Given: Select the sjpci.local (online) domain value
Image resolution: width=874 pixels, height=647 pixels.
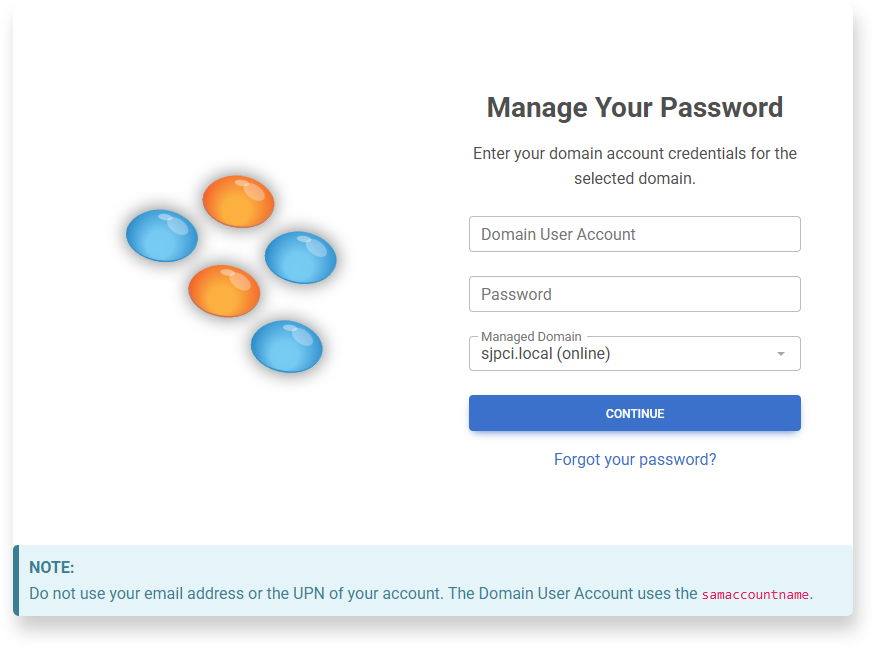Looking at the screenshot, I should [546, 354].
